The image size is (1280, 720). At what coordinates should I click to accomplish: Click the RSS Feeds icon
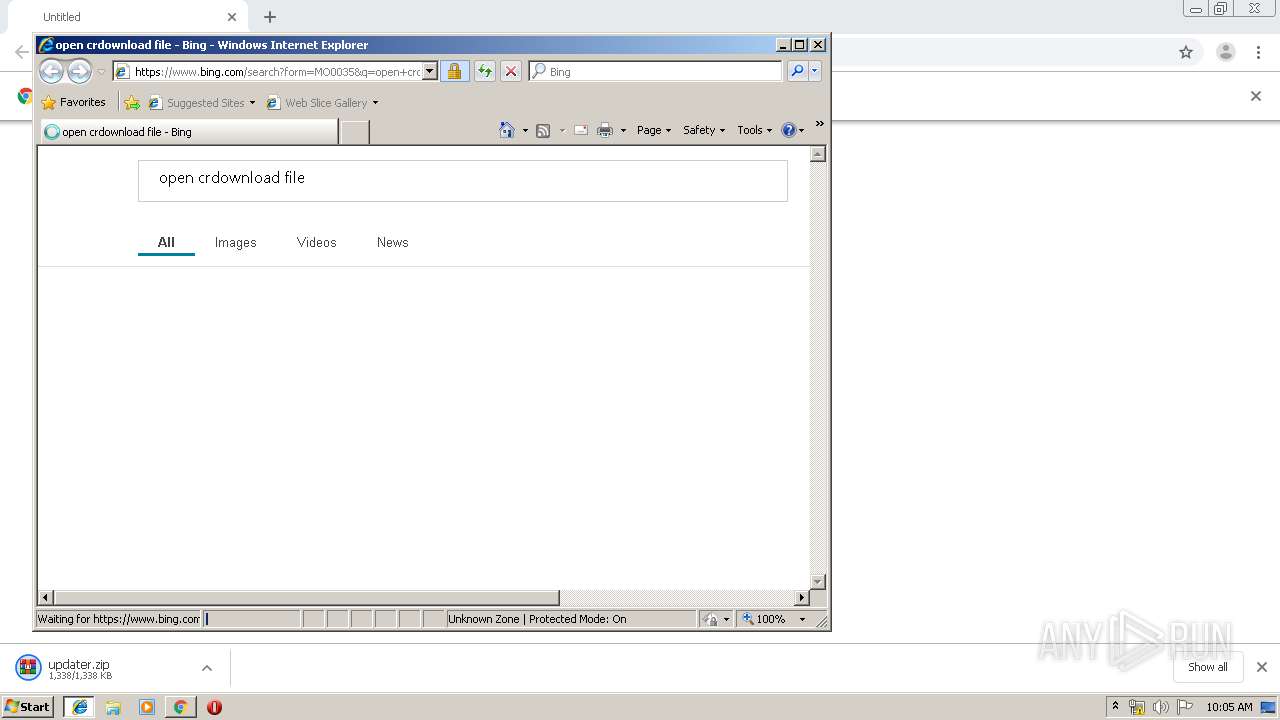[x=543, y=130]
